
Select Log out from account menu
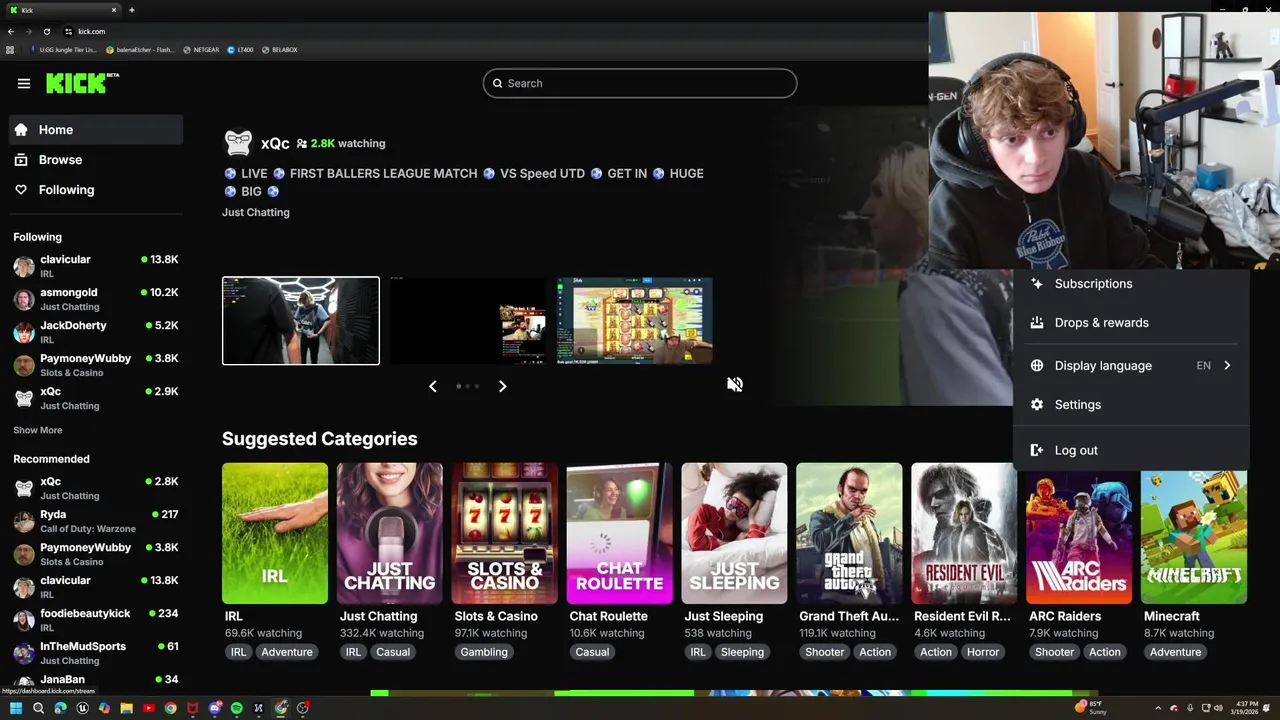pos(1131,450)
